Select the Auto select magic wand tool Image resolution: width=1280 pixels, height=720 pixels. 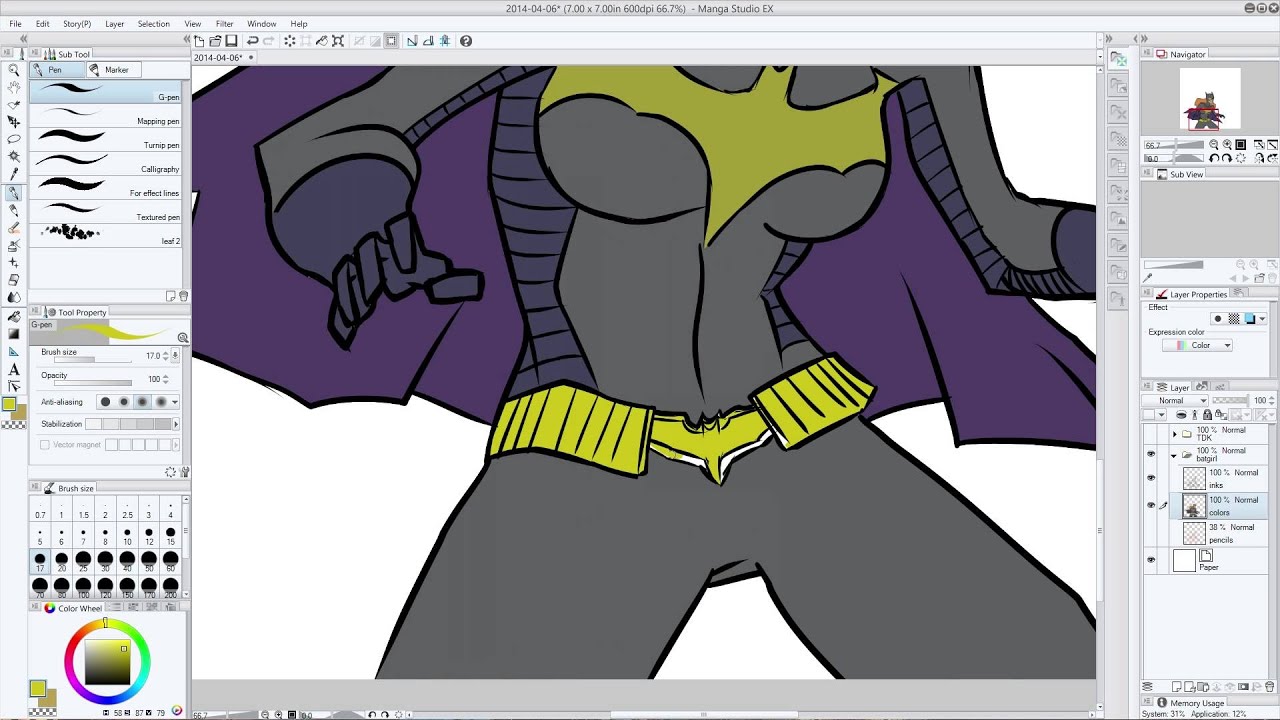[x=14, y=157]
